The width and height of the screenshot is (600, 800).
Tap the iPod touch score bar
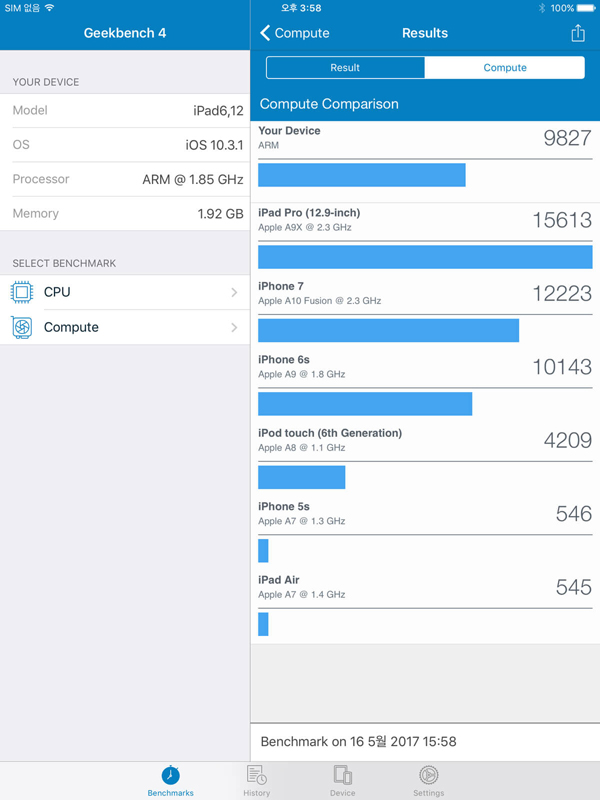(x=302, y=477)
